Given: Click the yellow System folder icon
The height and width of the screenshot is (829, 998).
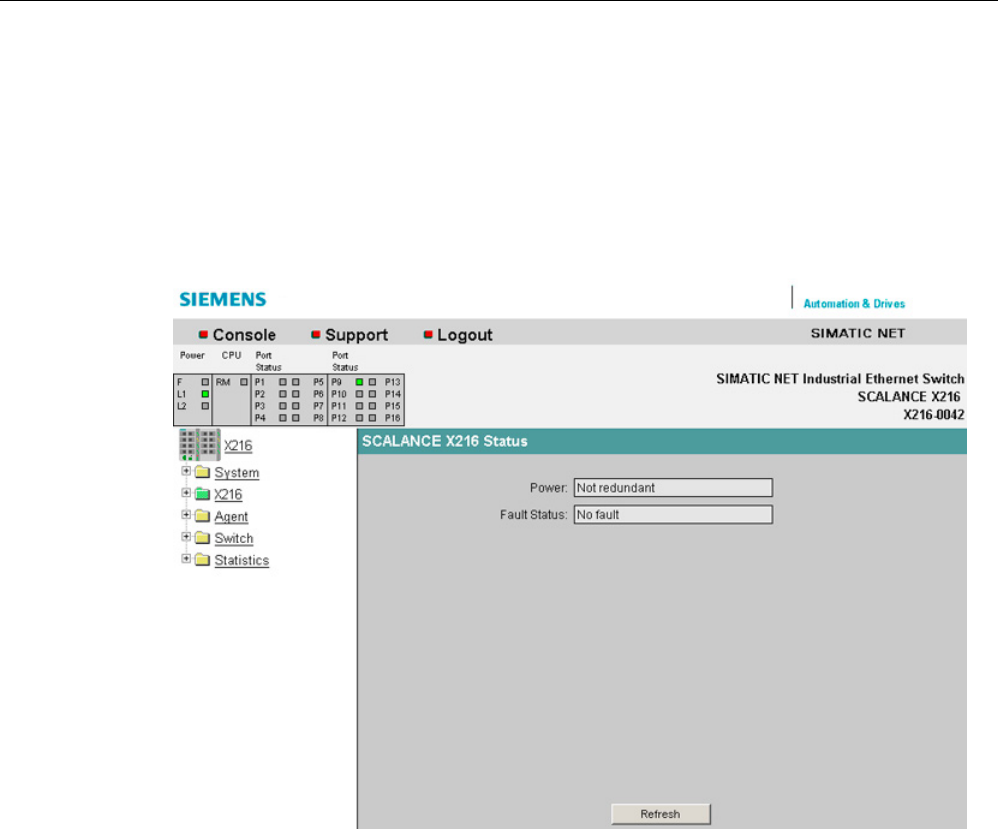Looking at the screenshot, I should pyautogui.click(x=202, y=472).
